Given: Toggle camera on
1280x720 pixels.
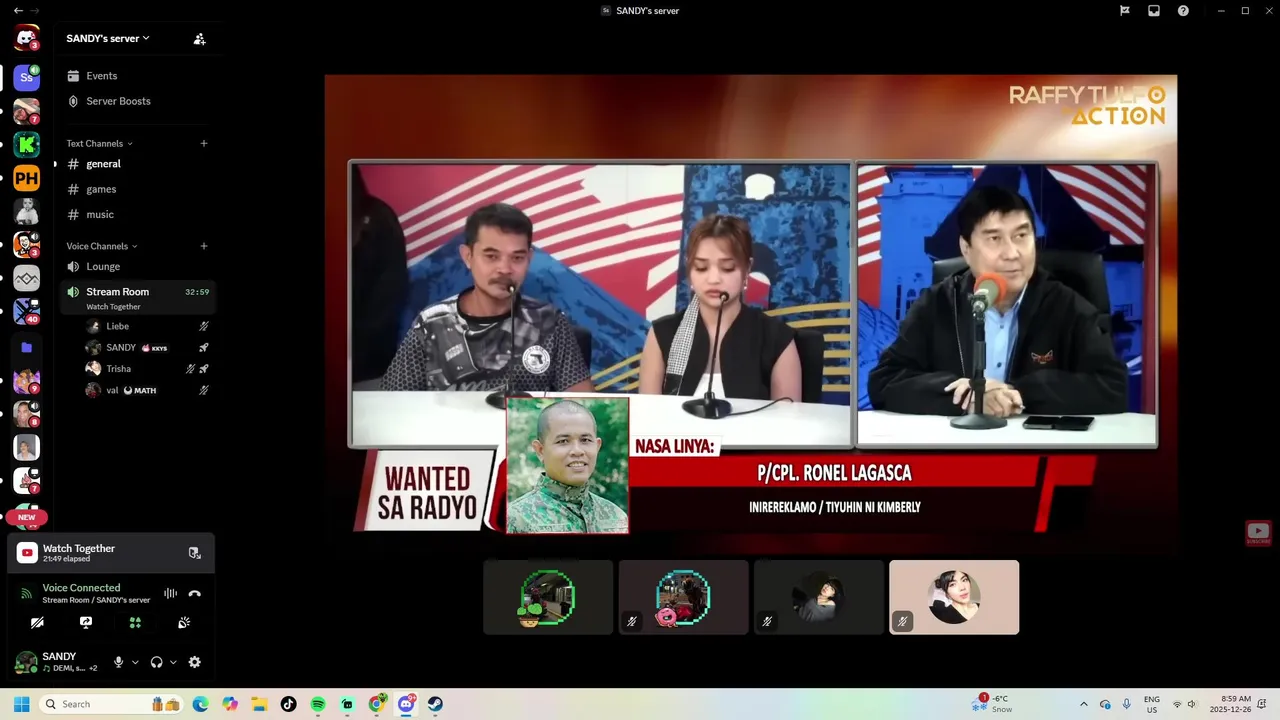Looking at the screenshot, I should pos(37,622).
